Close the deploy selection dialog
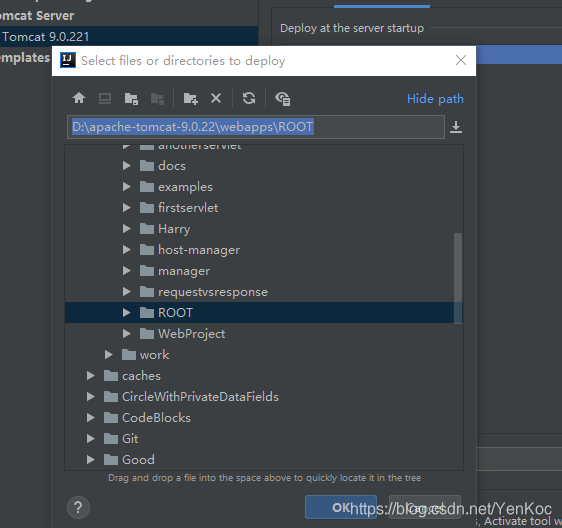562x528 pixels. pyautogui.click(x=461, y=60)
